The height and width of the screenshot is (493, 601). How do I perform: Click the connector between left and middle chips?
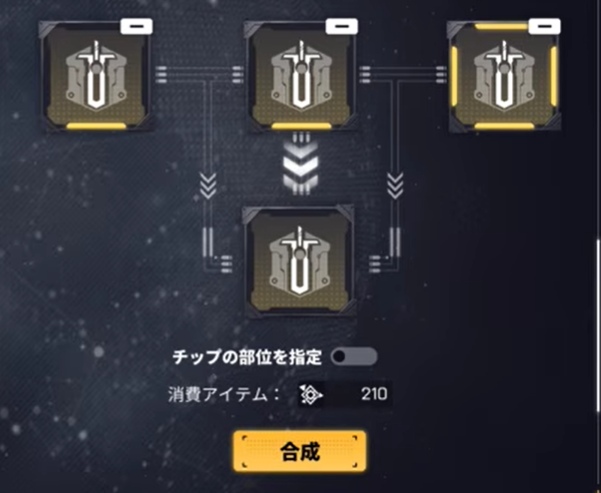[x=199, y=74]
